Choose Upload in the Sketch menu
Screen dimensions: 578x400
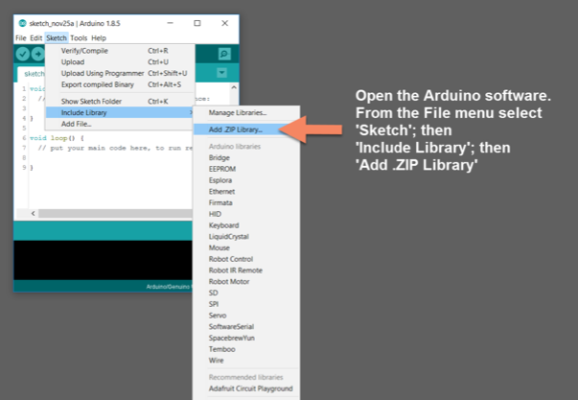[120, 62]
